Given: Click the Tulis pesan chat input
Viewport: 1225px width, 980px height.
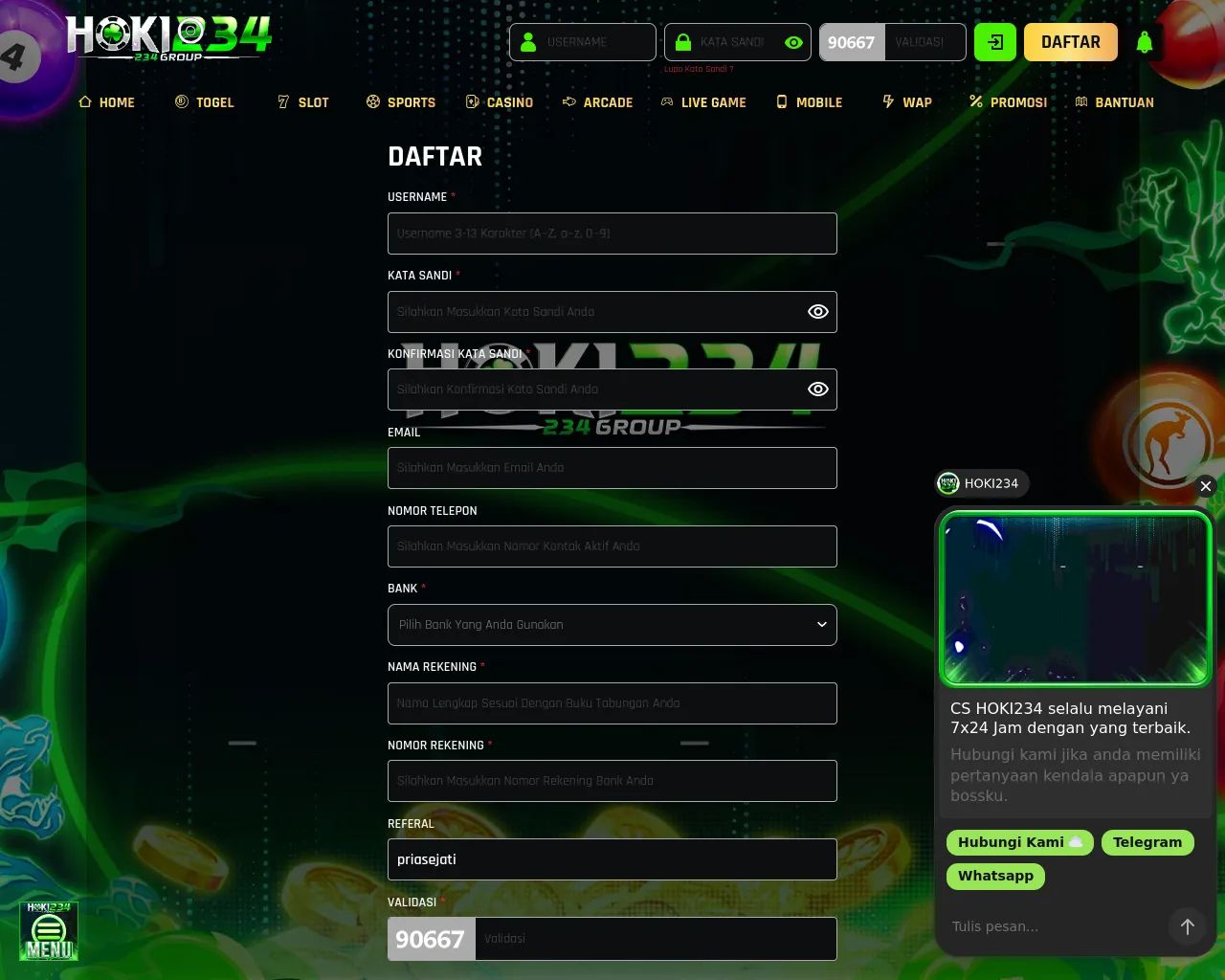Looking at the screenshot, I should [1053, 926].
